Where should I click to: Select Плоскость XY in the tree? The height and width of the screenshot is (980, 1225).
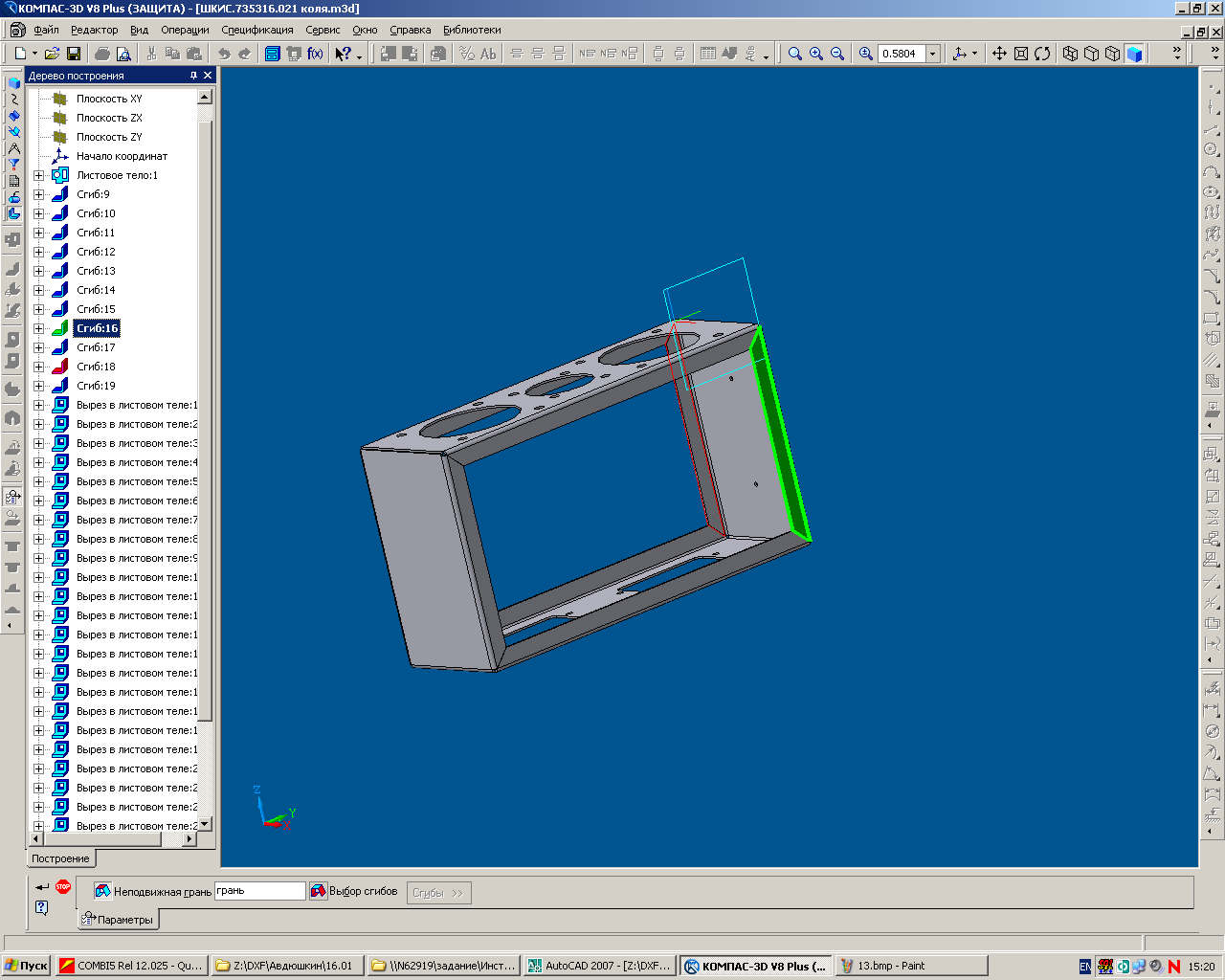click(x=109, y=99)
